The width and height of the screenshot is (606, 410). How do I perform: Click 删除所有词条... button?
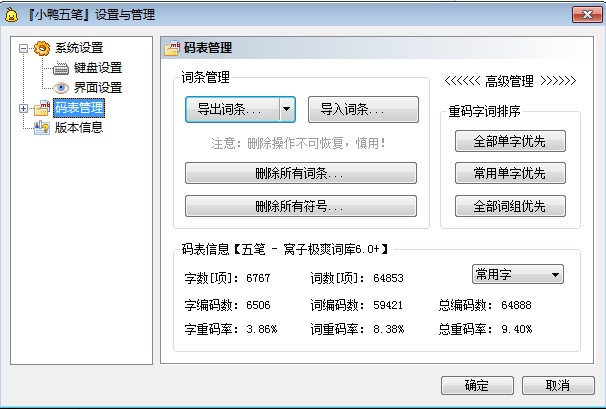[x=301, y=173]
